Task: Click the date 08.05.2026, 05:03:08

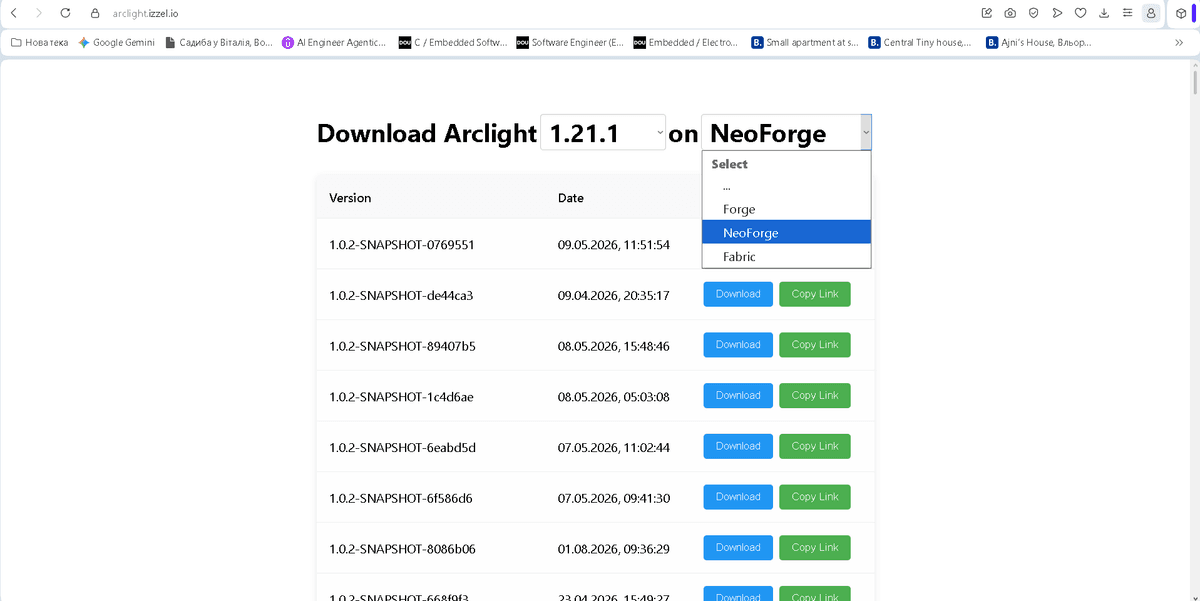Action: 614,397
